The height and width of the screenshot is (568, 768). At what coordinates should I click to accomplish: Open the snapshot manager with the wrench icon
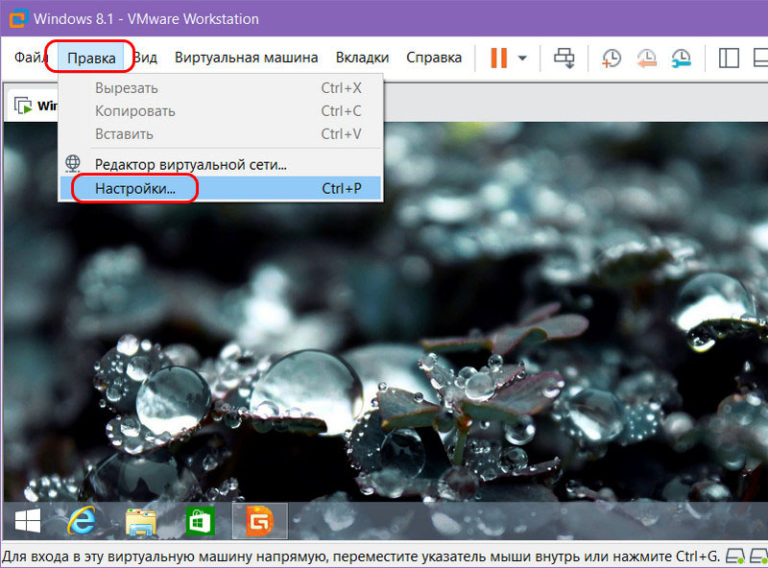click(681, 58)
